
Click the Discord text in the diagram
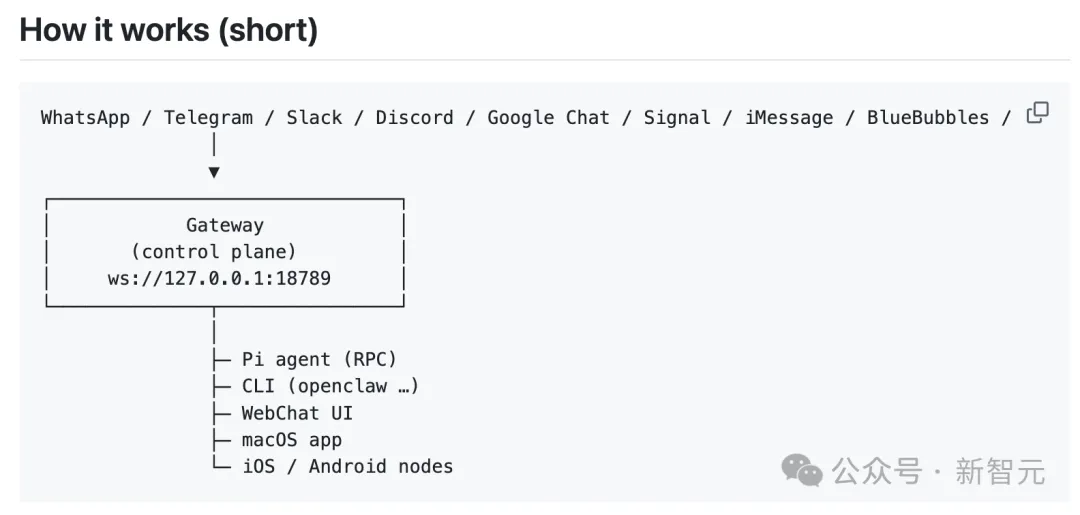[x=414, y=118]
